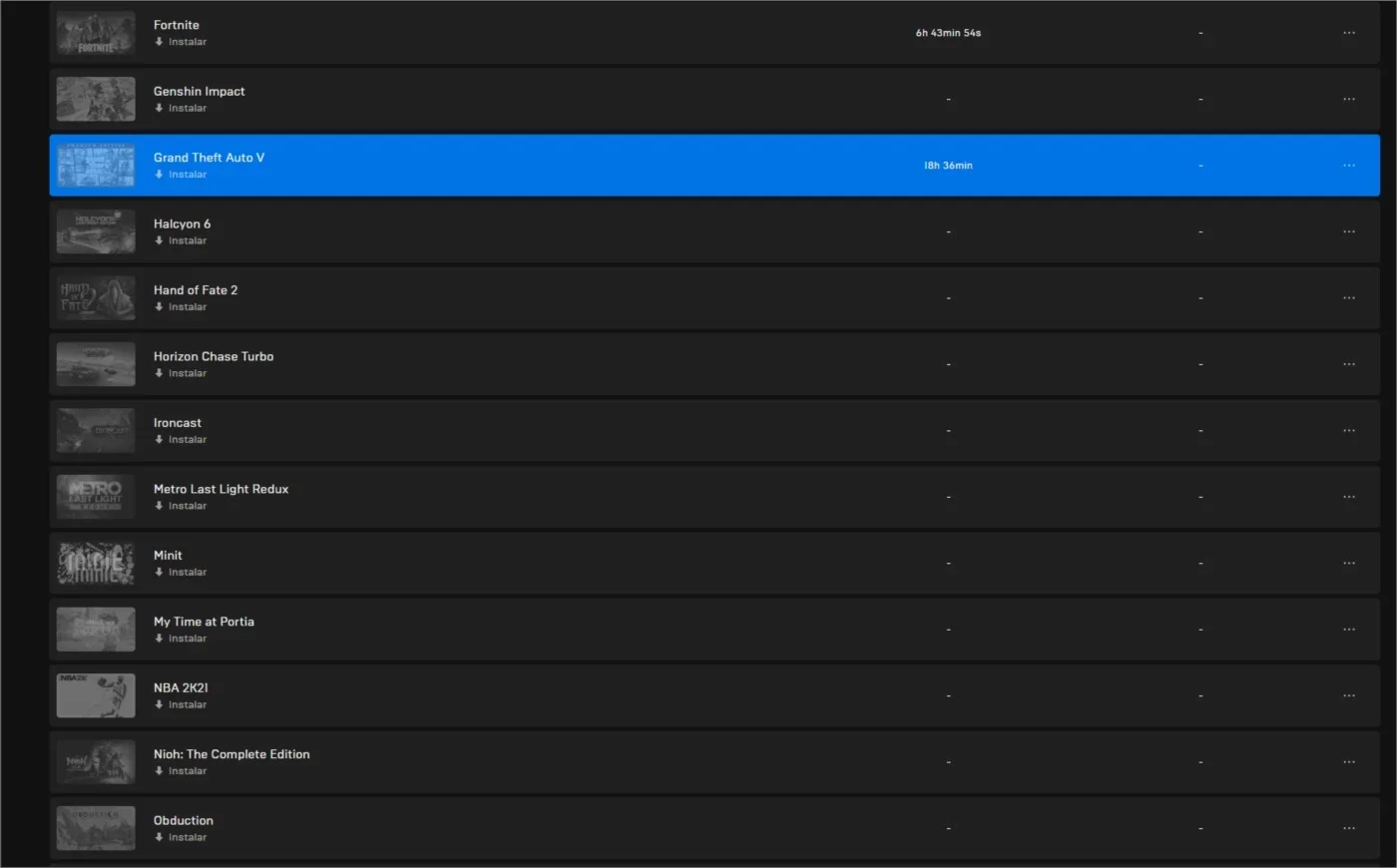
Task: Click the Genshin Impact game title
Action: pos(200,91)
